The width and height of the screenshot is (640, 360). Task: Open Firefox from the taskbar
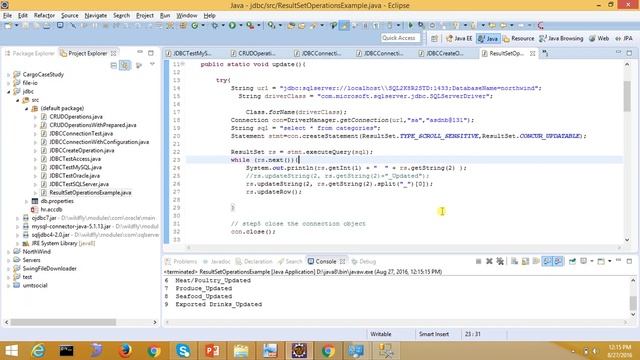(x=125, y=351)
